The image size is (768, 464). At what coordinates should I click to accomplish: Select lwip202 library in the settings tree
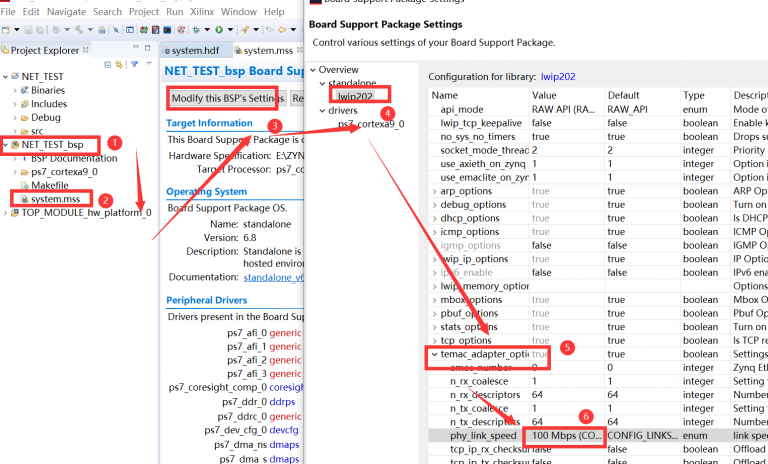(356, 96)
